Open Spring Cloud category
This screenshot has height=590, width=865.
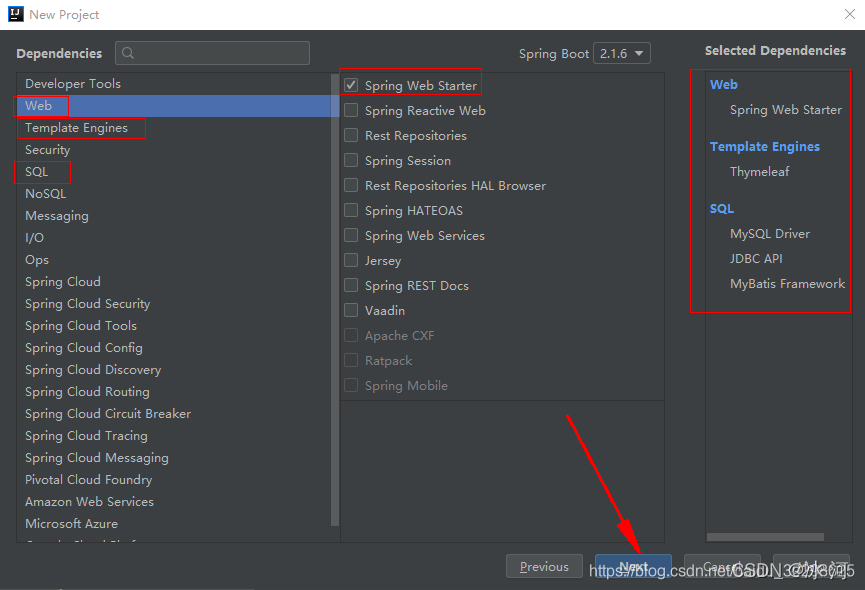(174, 282)
